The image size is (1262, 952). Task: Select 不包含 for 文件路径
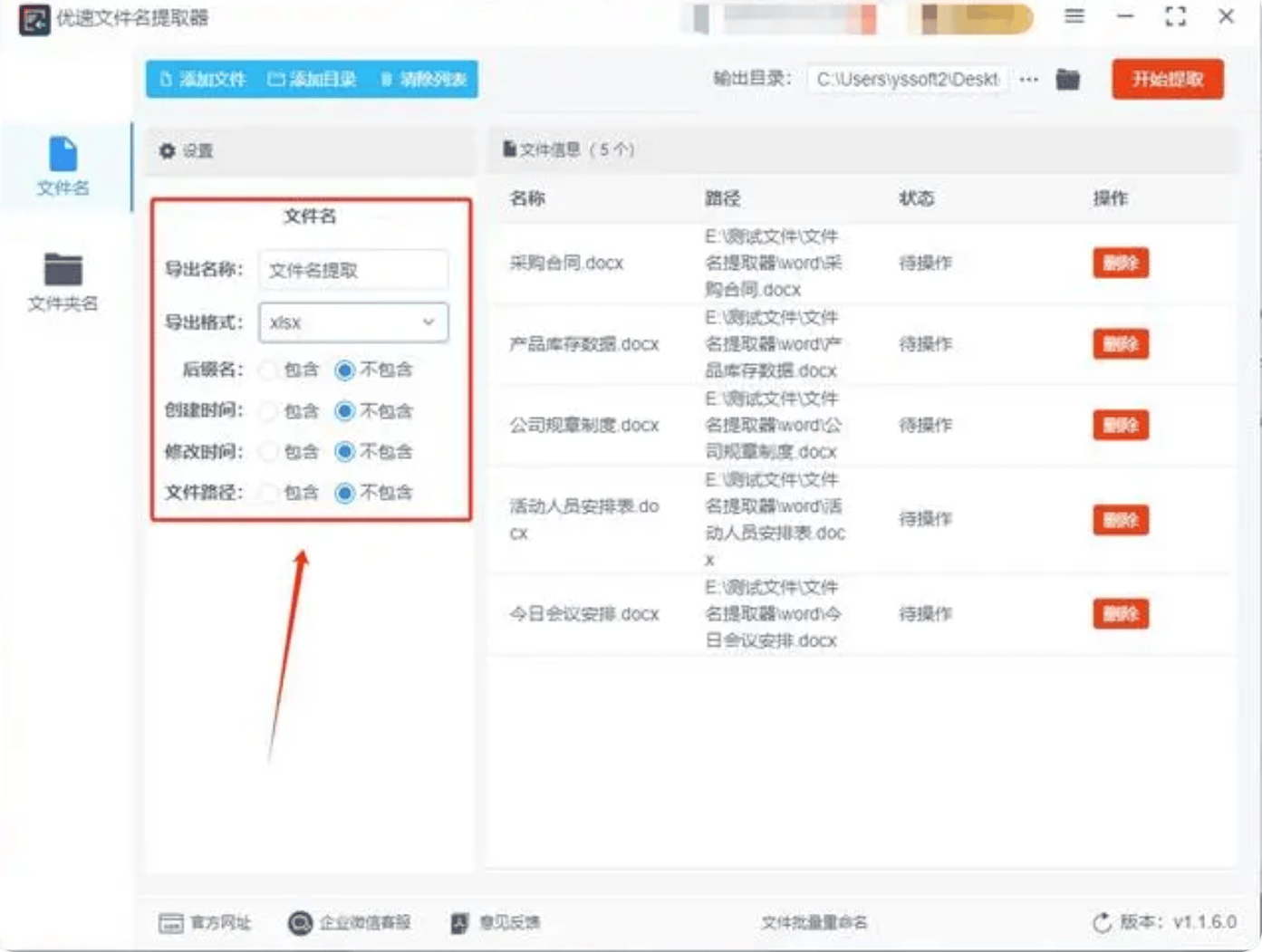(344, 493)
